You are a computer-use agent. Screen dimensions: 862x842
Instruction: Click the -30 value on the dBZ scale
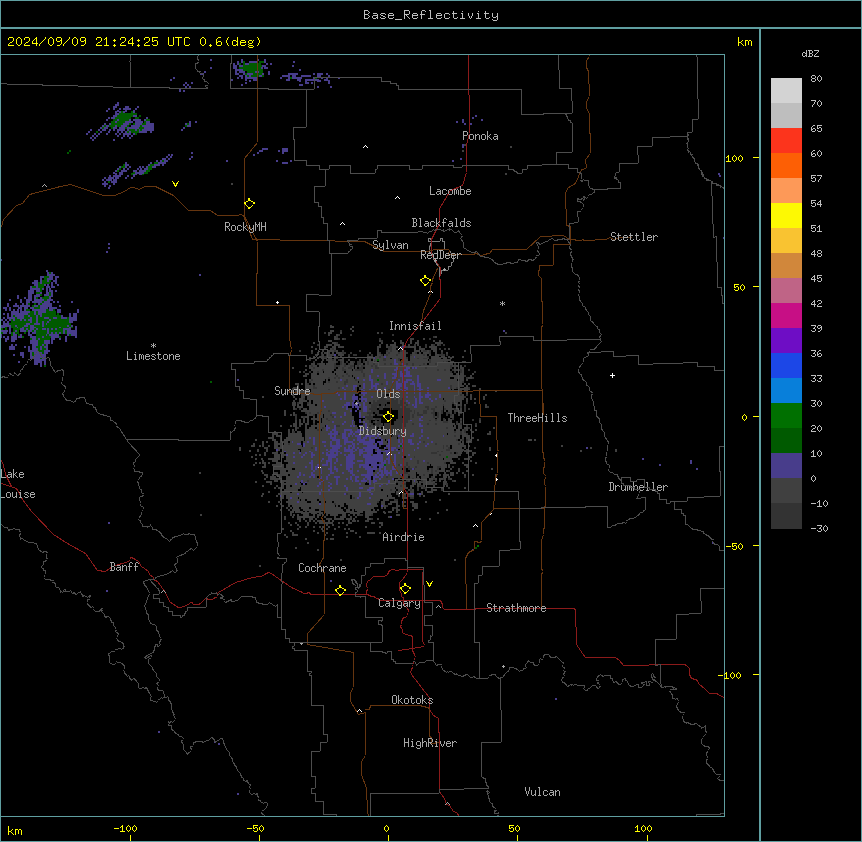click(819, 529)
